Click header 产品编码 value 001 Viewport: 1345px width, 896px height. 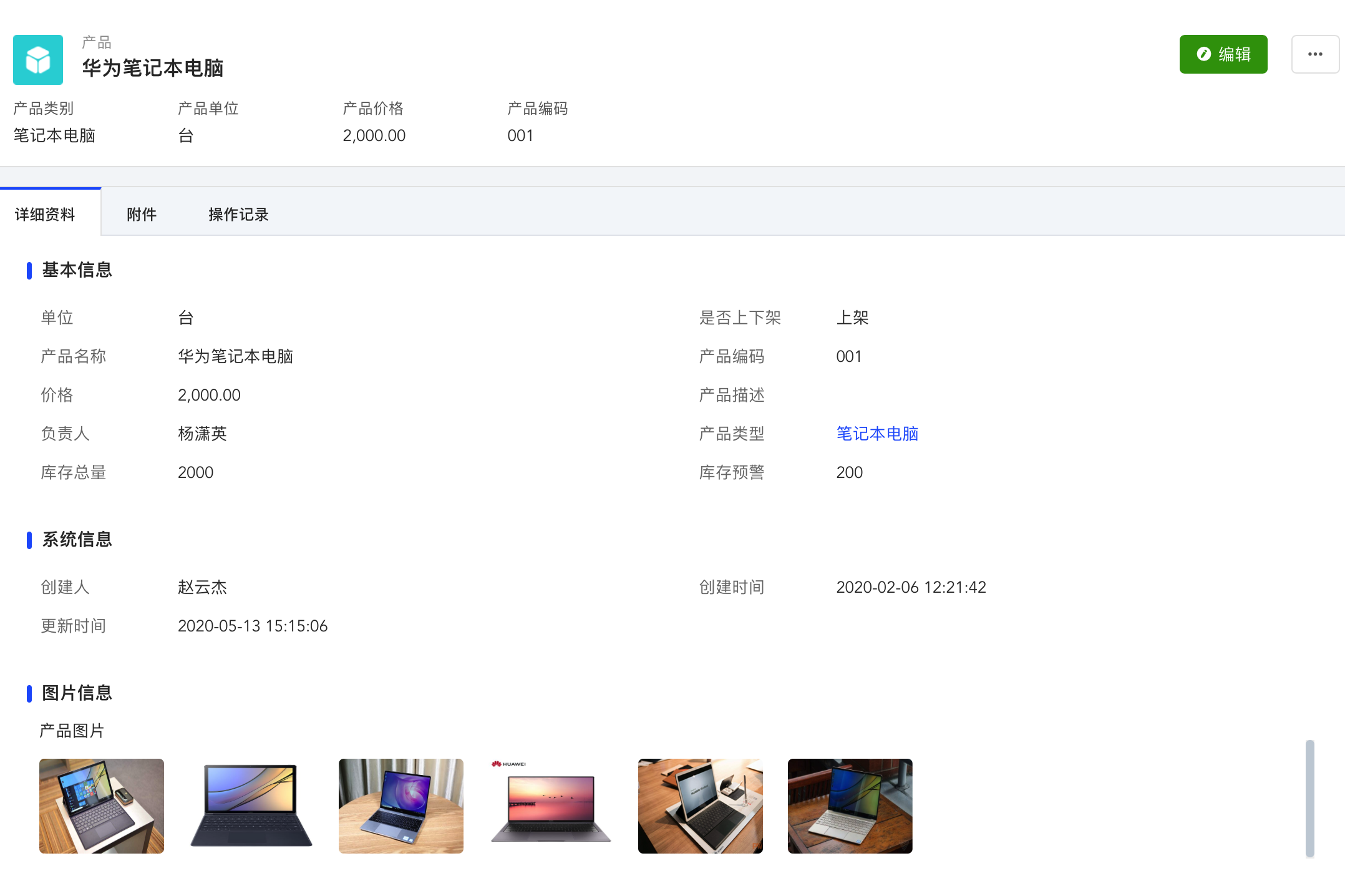[x=520, y=135]
